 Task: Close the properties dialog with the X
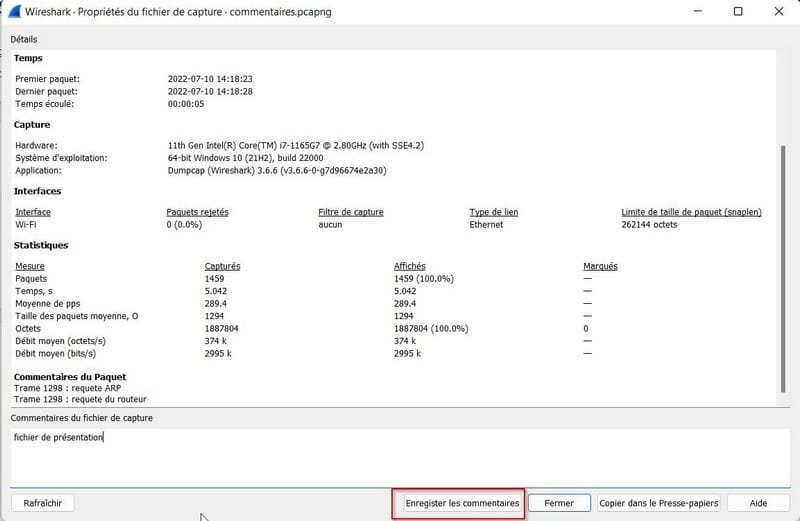pyautogui.click(x=782, y=12)
